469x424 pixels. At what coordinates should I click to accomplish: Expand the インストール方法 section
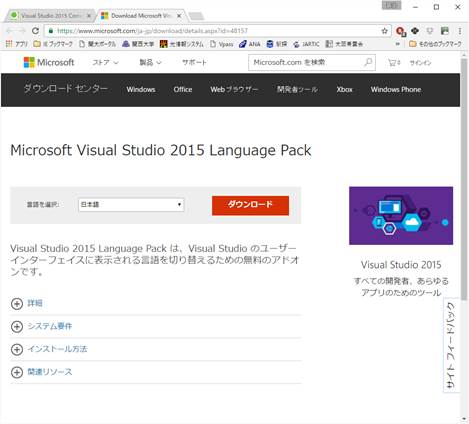click(49, 349)
